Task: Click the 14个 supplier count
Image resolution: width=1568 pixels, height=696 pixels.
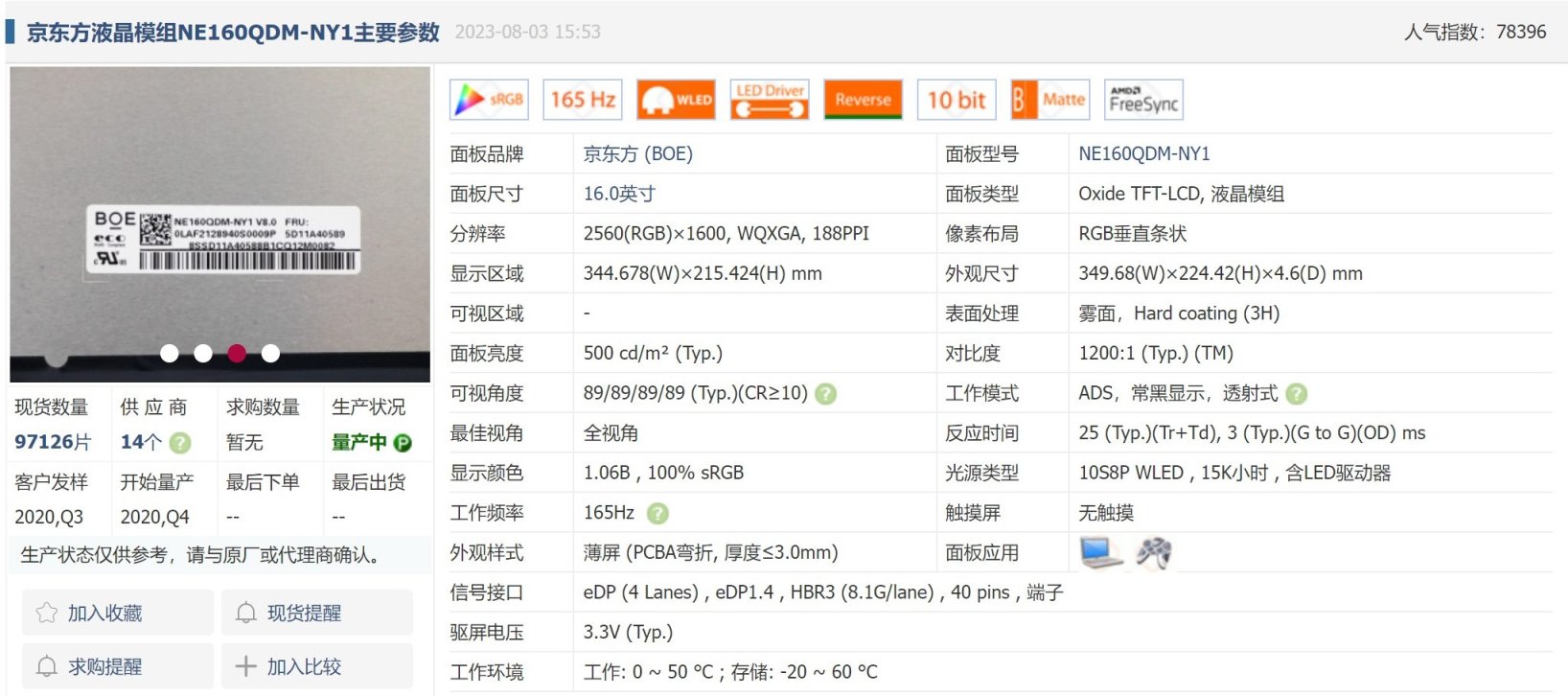Action: [x=141, y=443]
